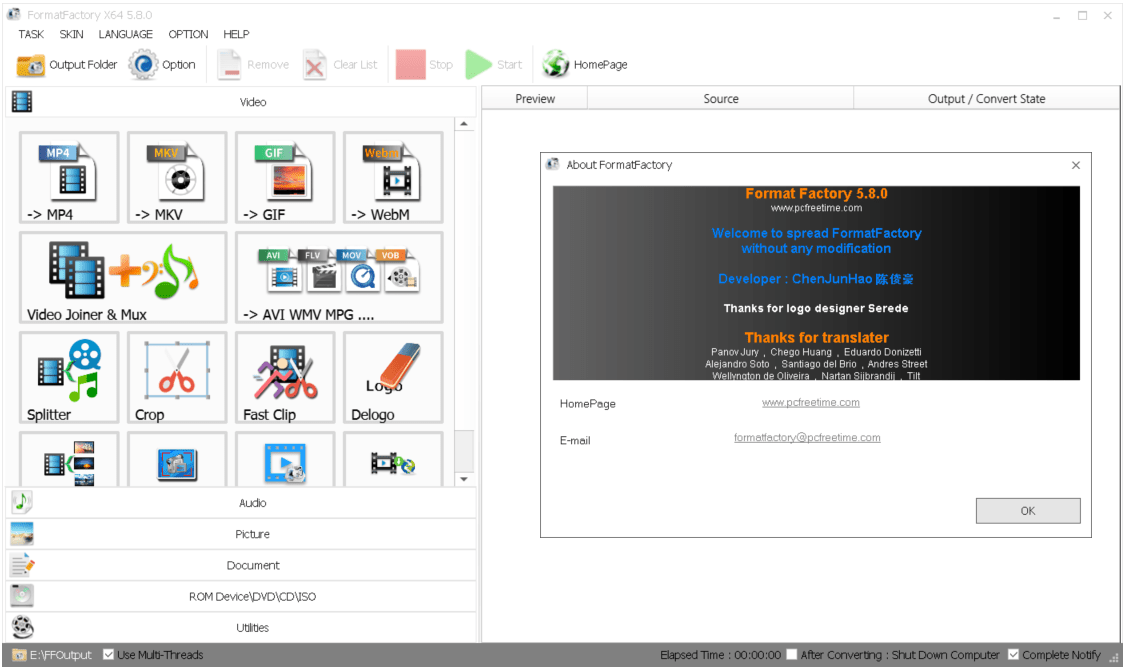Click the Clear List toolbar icon
This screenshot has height=670, width=1124.
[x=314, y=64]
